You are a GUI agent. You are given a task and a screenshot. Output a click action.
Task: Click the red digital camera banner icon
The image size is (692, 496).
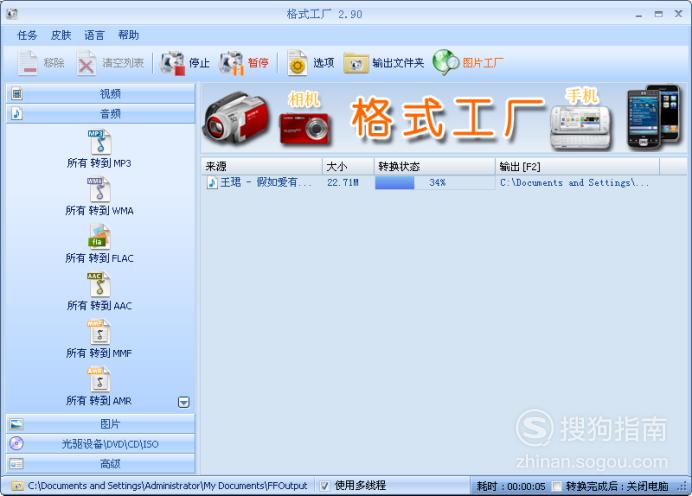[x=305, y=128]
